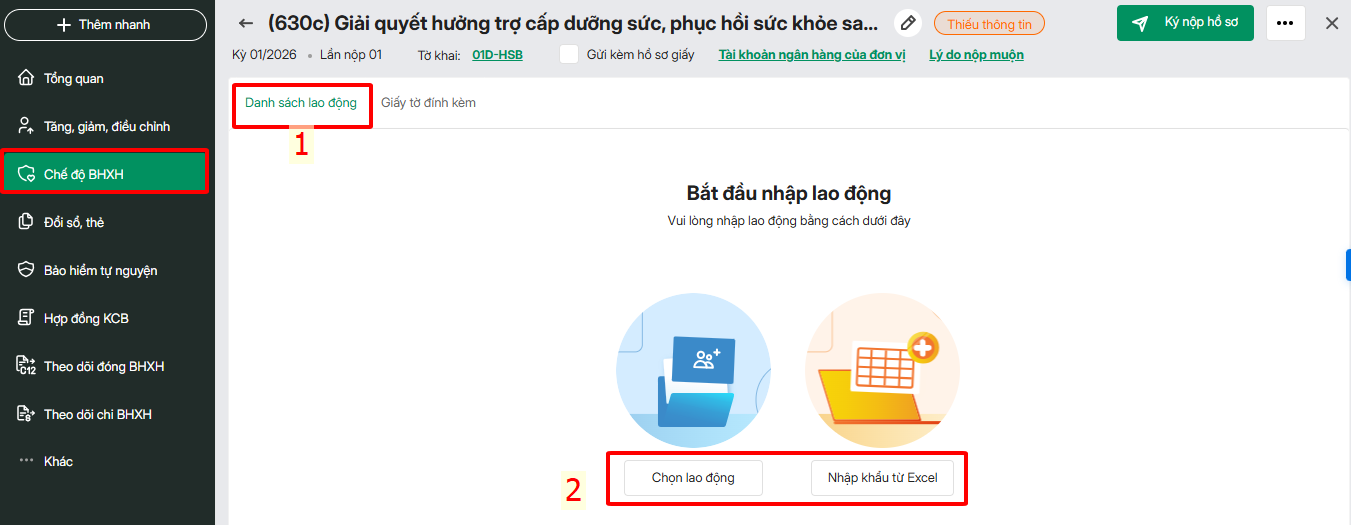Click the Nhập khẩu từ Excel button
The width and height of the screenshot is (1351, 525).
(x=882, y=478)
